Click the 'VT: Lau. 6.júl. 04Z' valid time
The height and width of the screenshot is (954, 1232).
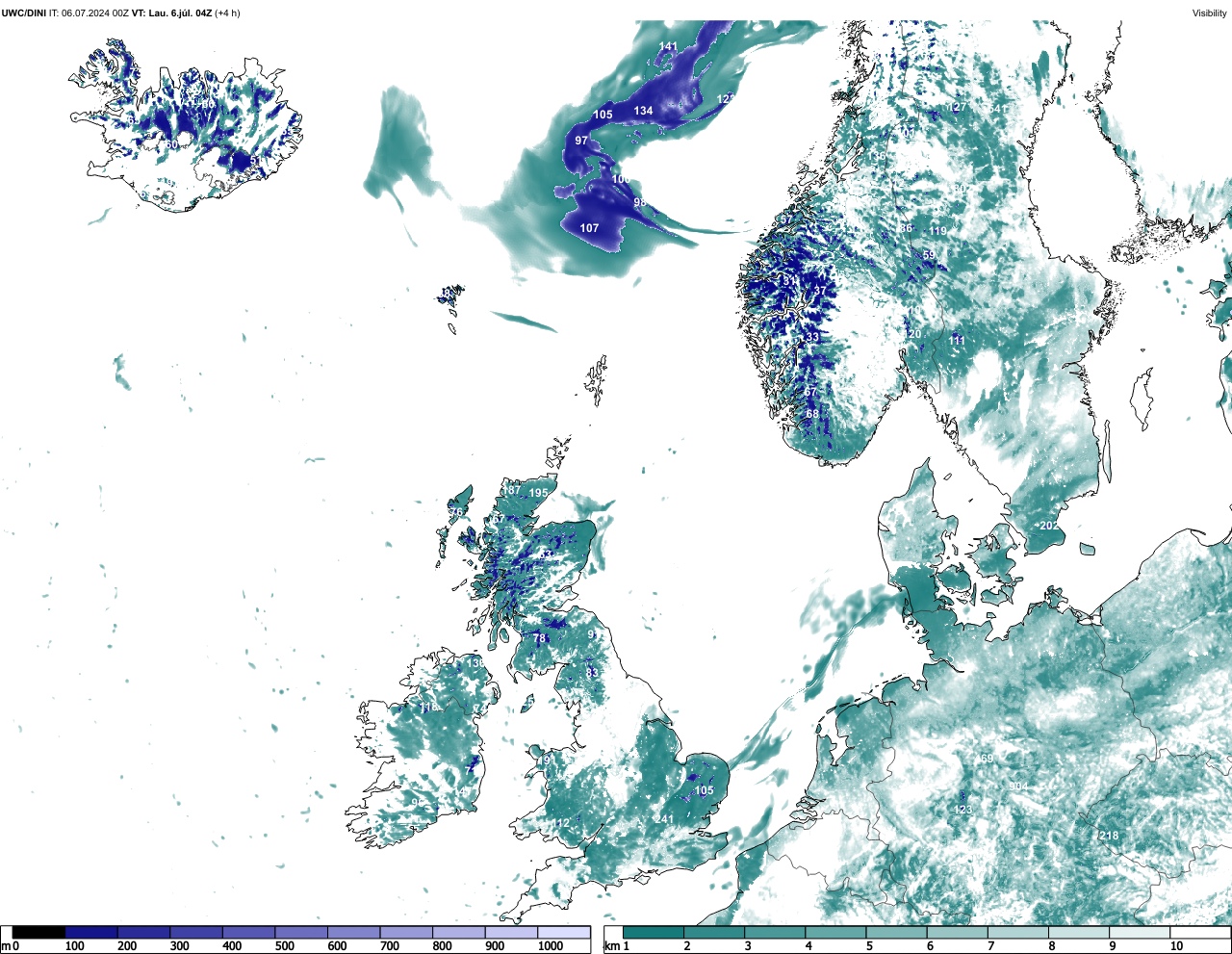pyautogui.click(x=171, y=13)
